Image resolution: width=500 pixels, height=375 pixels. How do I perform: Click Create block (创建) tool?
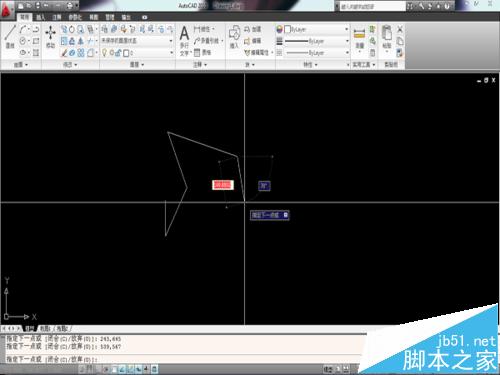pos(252,29)
